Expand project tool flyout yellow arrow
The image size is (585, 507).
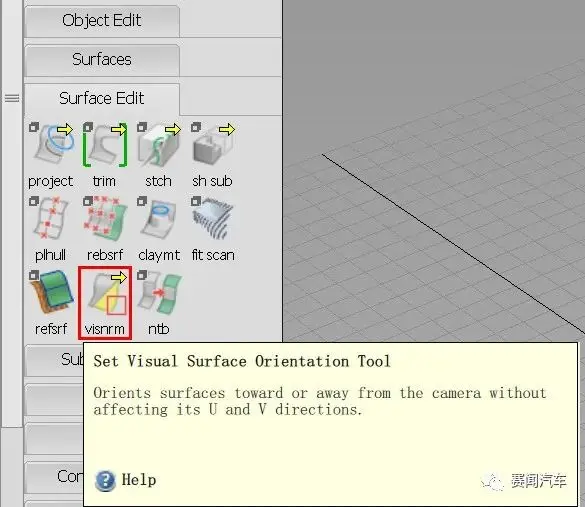click(x=65, y=129)
